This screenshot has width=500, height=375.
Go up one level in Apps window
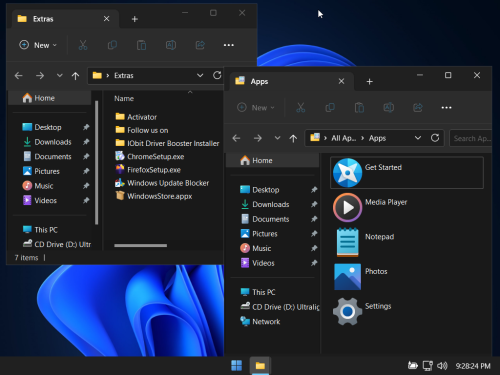[293, 138]
